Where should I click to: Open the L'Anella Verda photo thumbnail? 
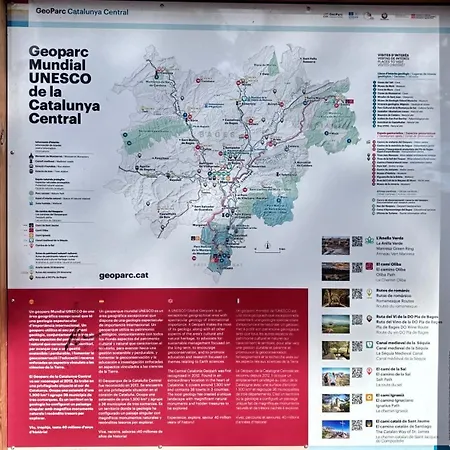coord(336,245)
